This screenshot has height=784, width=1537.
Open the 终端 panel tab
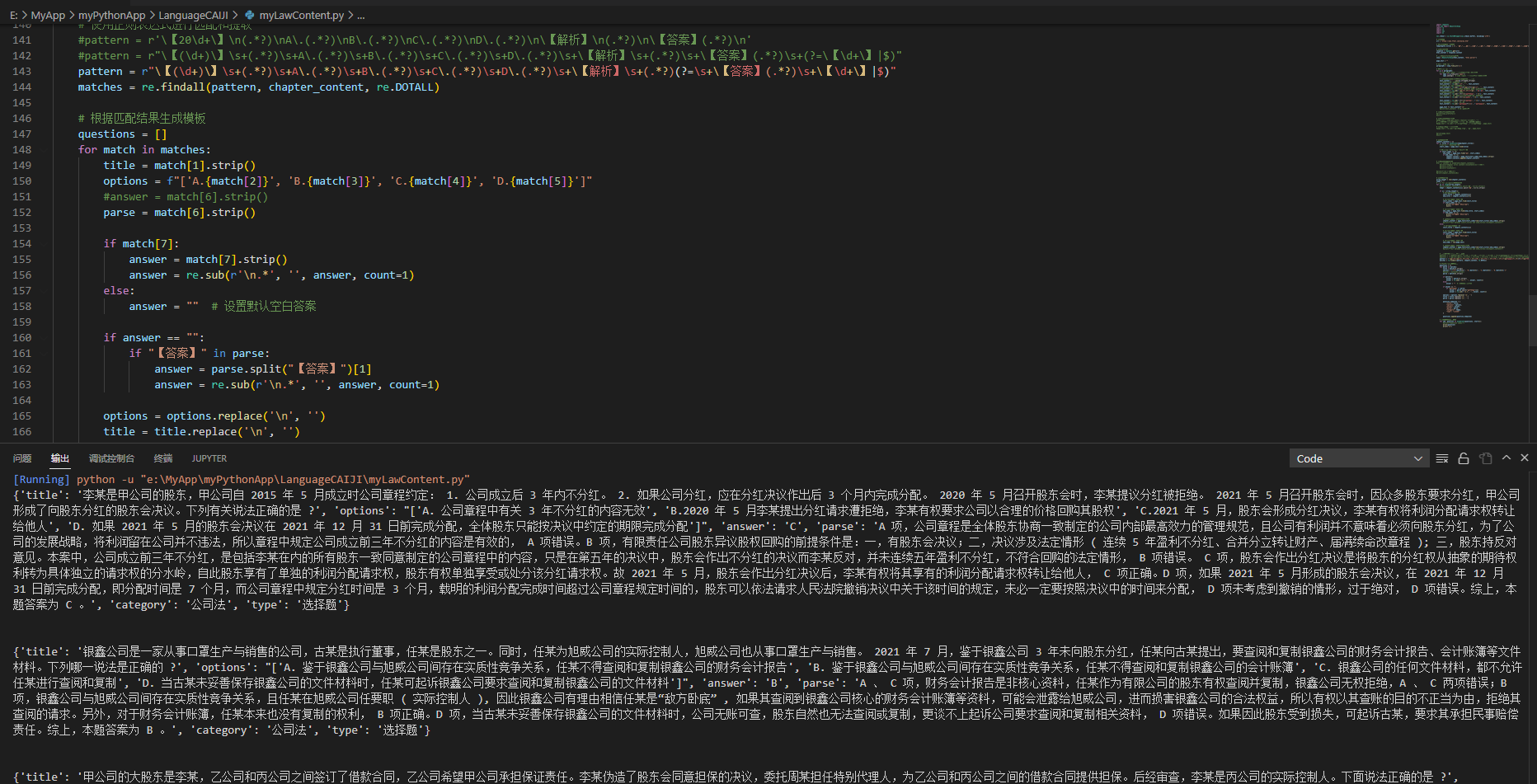pyautogui.click(x=163, y=458)
